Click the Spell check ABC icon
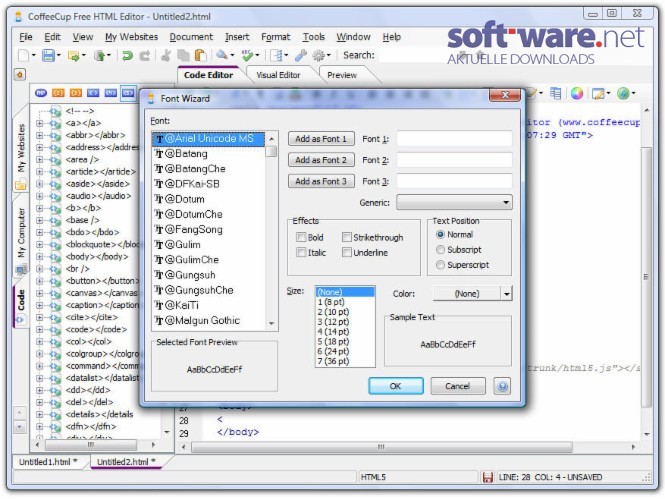The height and width of the screenshot is (500, 665). pos(247,55)
